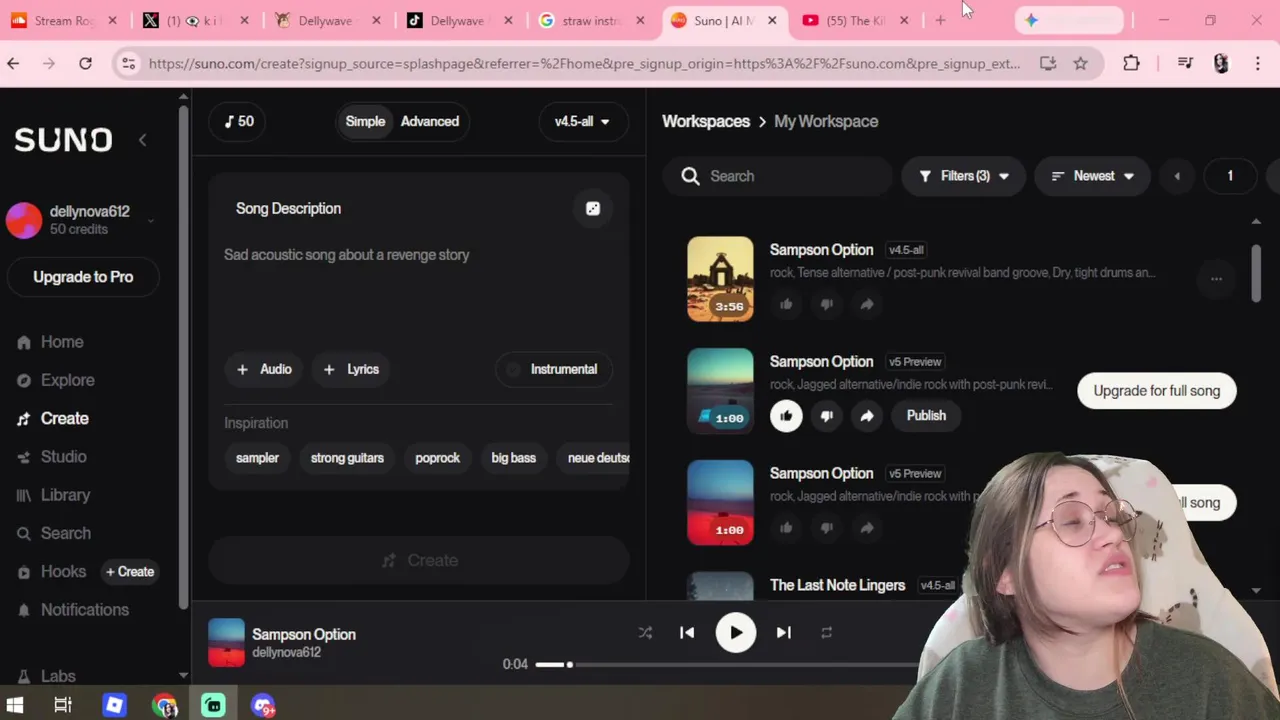Open more options for first Sampson Option
This screenshot has width=1280, height=720.
[1216, 279]
